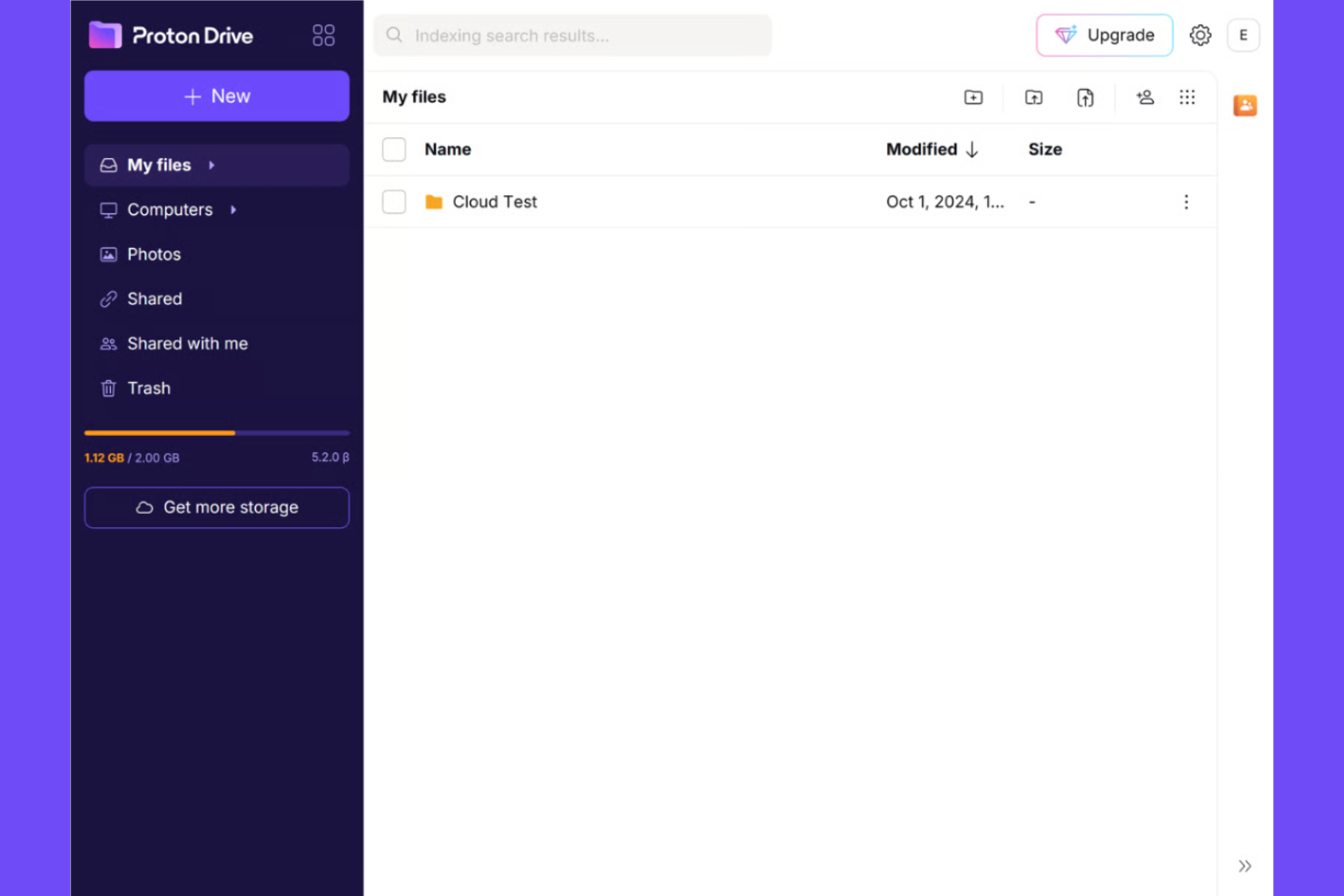Open sharing via the add-user icon
Screen dimensions: 1344x896
pyautogui.click(x=1144, y=97)
